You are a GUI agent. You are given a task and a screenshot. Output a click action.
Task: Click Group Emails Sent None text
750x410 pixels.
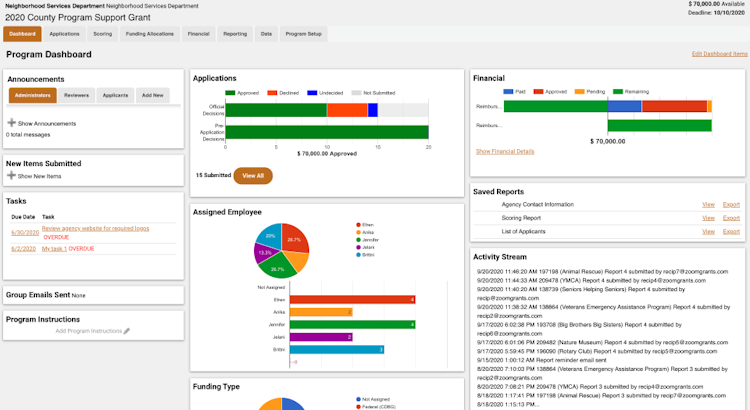tap(45, 295)
